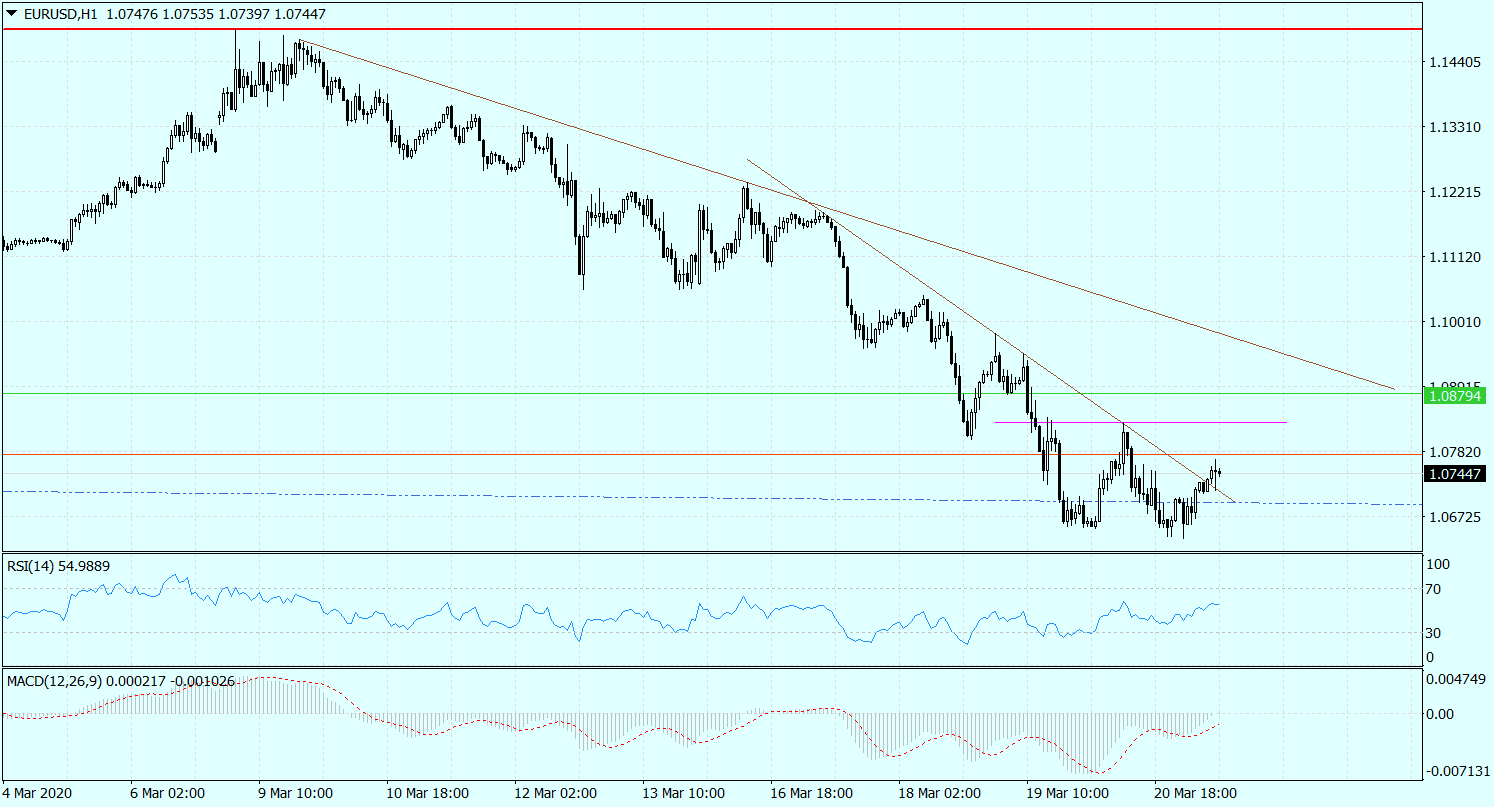1494x807 pixels.
Task: Click the 9 Mar 10:00 time label
Action: tap(296, 793)
